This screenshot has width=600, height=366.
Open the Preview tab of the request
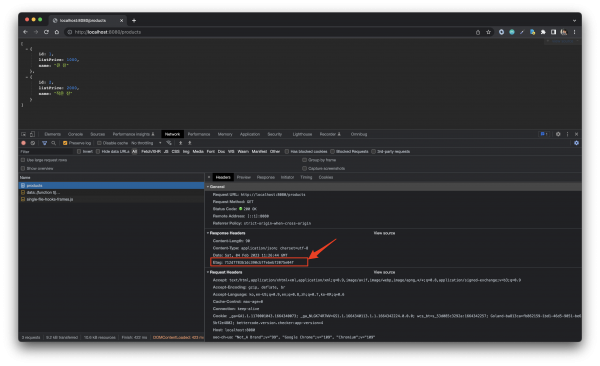click(244, 177)
